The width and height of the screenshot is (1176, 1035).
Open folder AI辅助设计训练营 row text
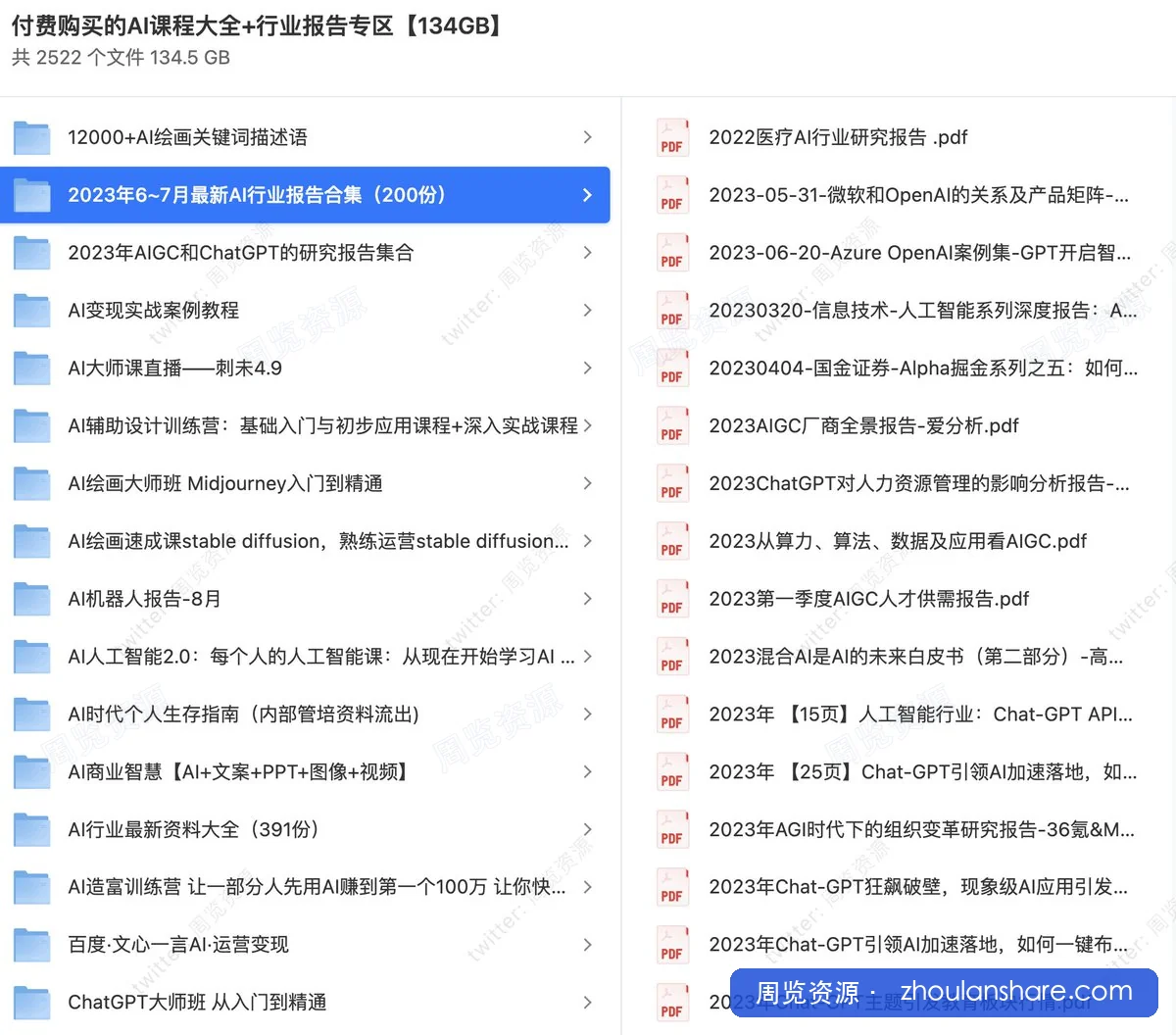(322, 426)
